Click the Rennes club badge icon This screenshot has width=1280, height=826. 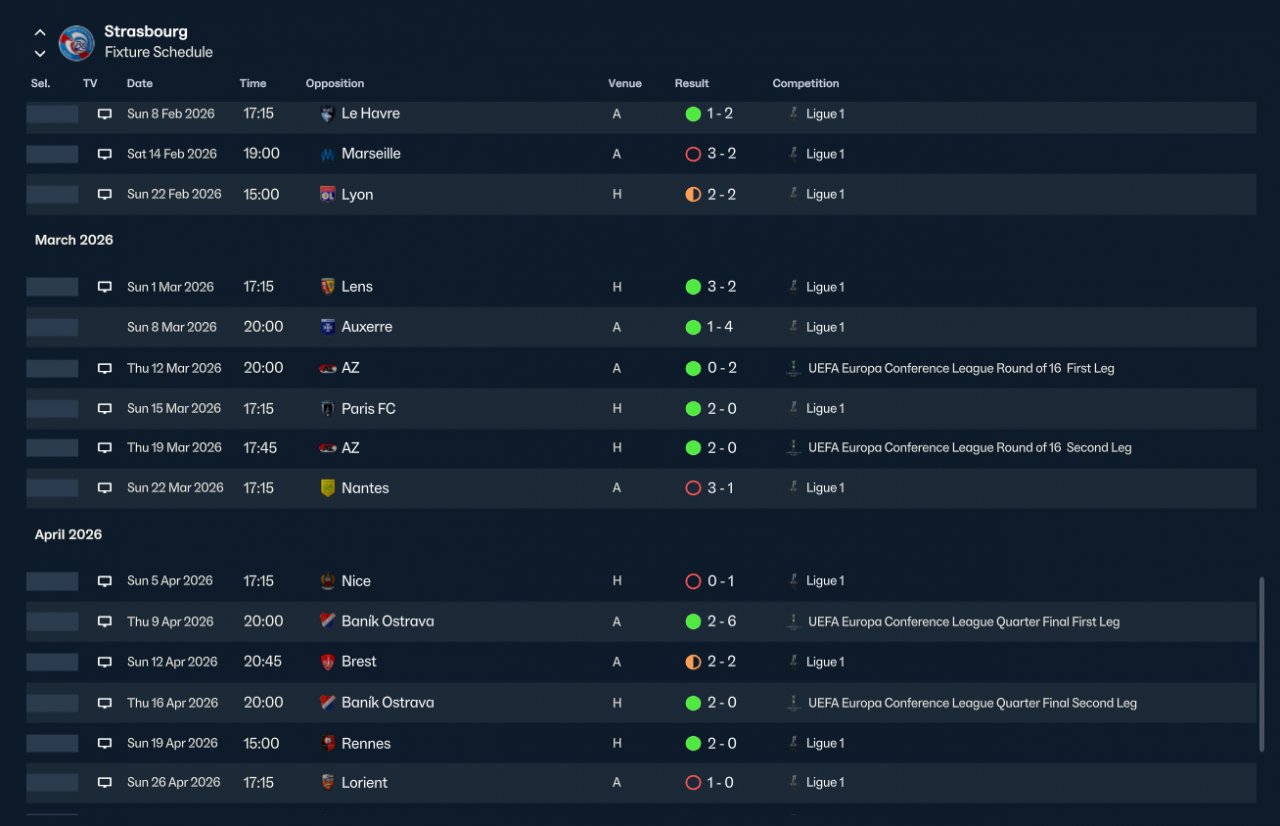[327, 743]
